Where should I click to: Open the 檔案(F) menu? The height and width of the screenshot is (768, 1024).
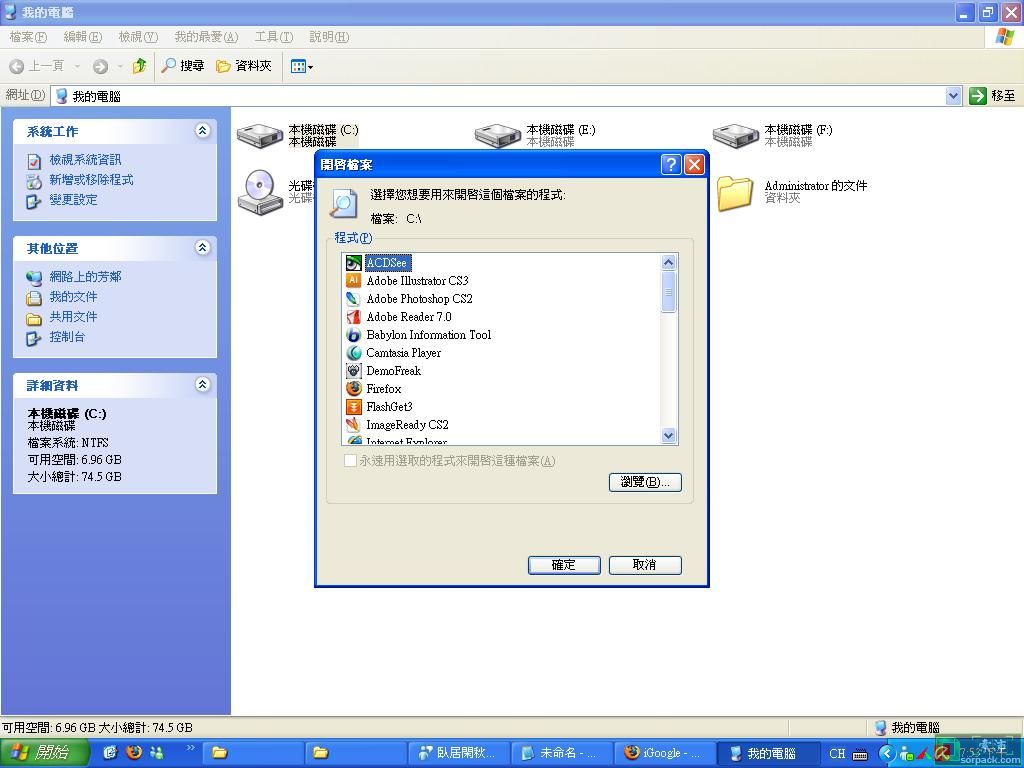pyautogui.click(x=28, y=37)
